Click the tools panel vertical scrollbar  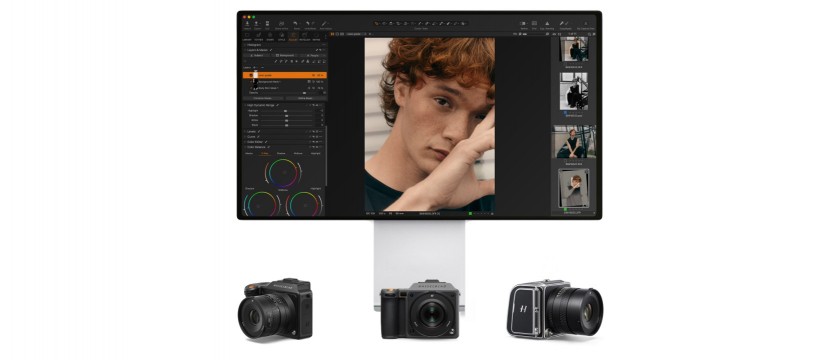click(x=326, y=155)
